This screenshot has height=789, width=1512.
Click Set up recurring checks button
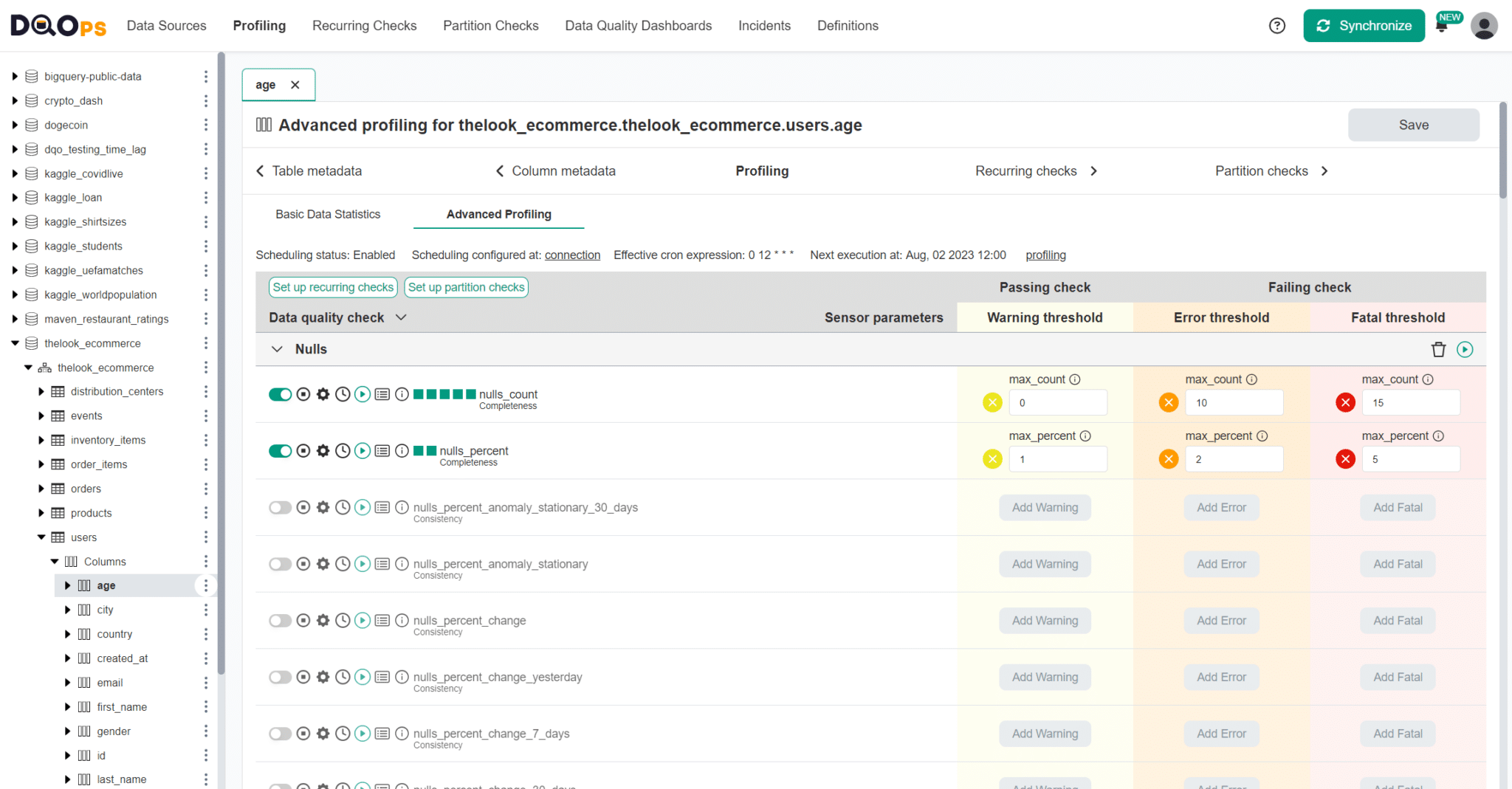click(333, 287)
